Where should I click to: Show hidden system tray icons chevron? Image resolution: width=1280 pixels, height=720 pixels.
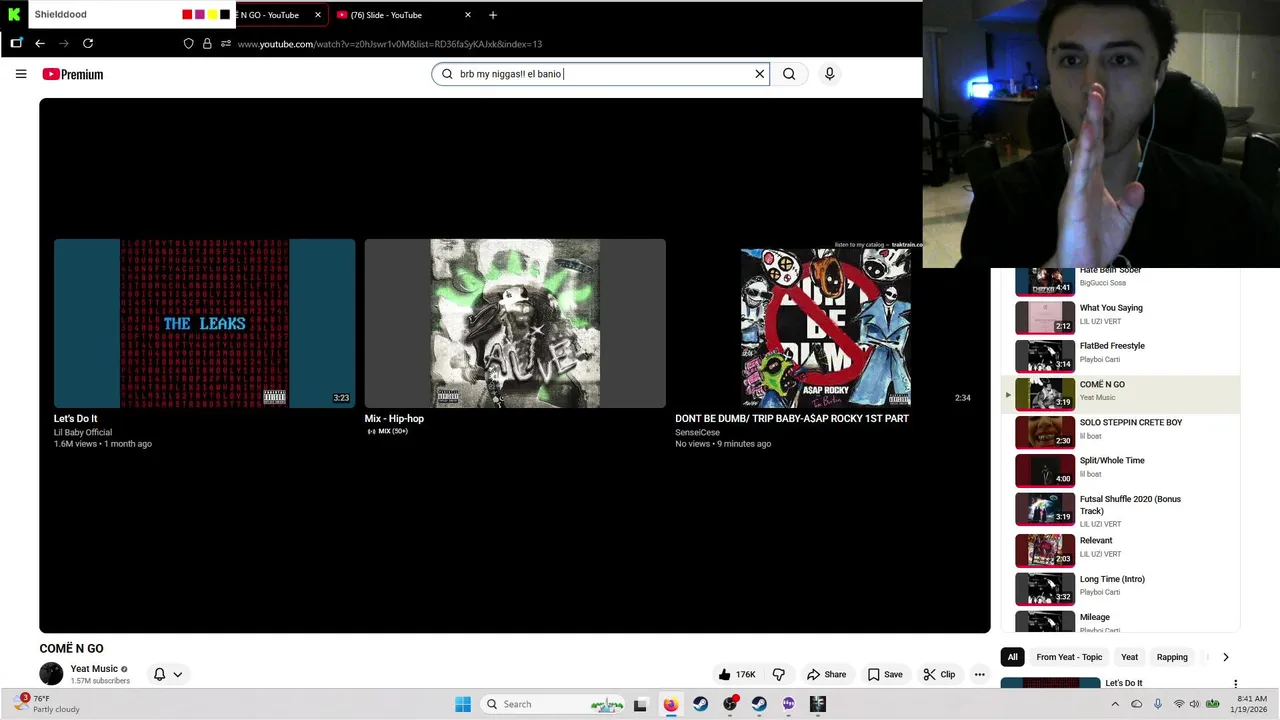[x=1115, y=704]
